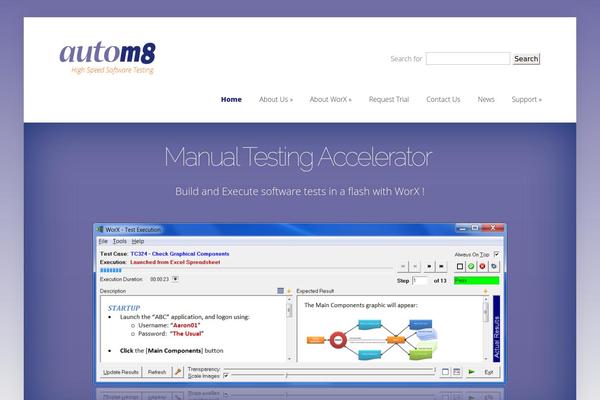This screenshot has width=600, height=400.
Task: Open the Home menu item
Action: 231,99
